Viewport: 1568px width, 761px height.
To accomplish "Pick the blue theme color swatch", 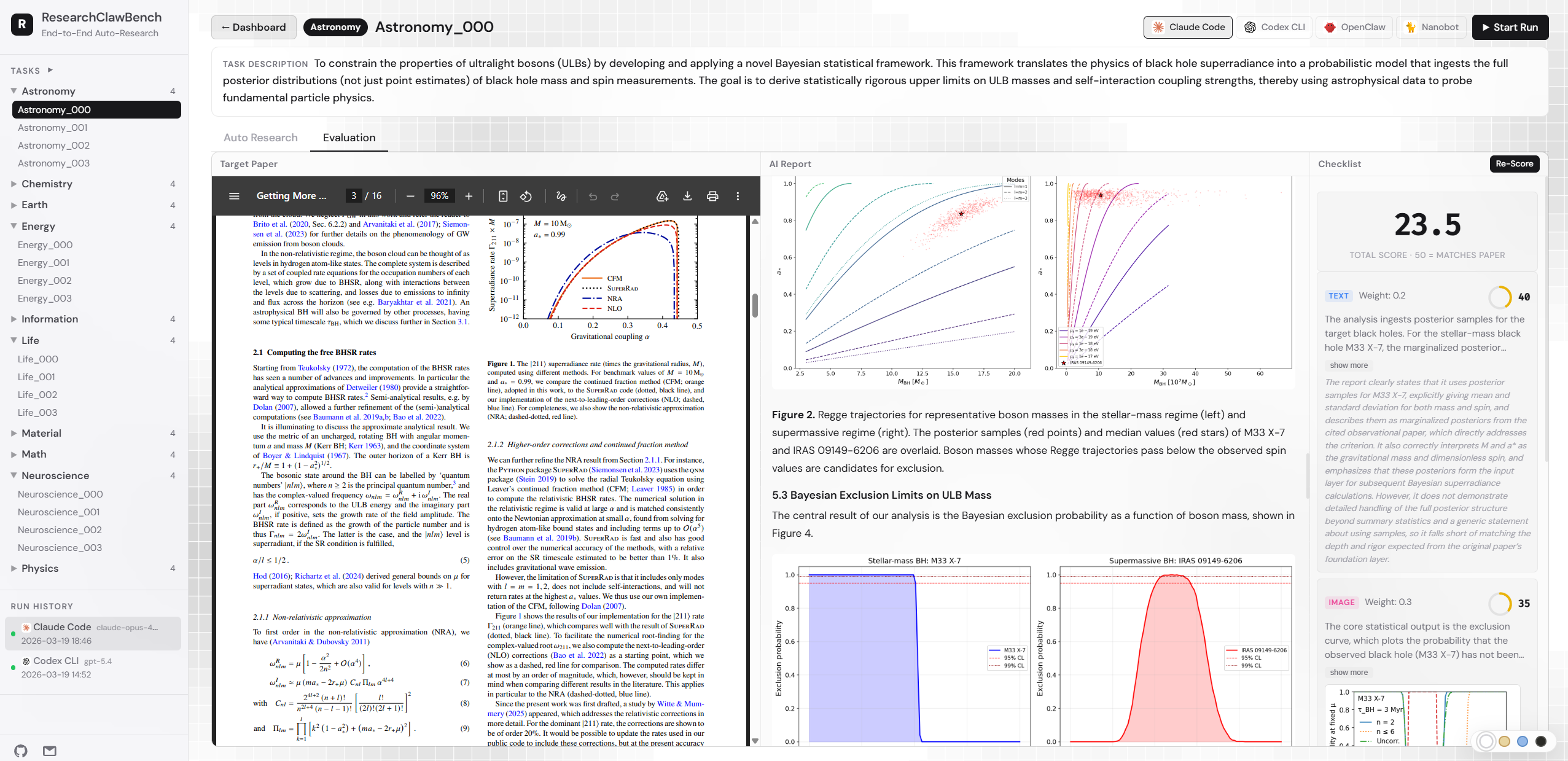I will [1522, 741].
